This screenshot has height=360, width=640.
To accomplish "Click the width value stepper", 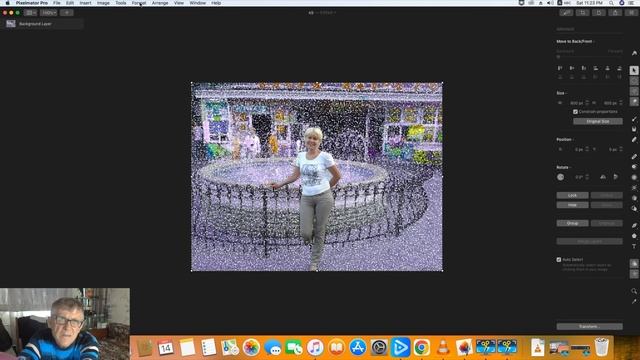I will click(587, 103).
